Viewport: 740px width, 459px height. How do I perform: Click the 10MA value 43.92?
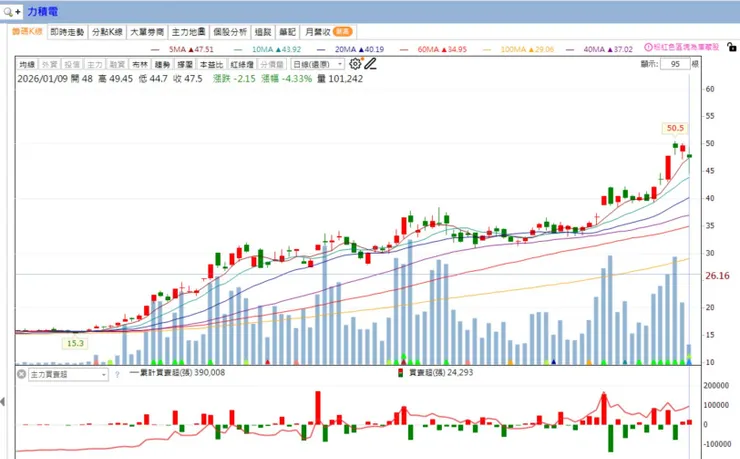[x=291, y=49]
